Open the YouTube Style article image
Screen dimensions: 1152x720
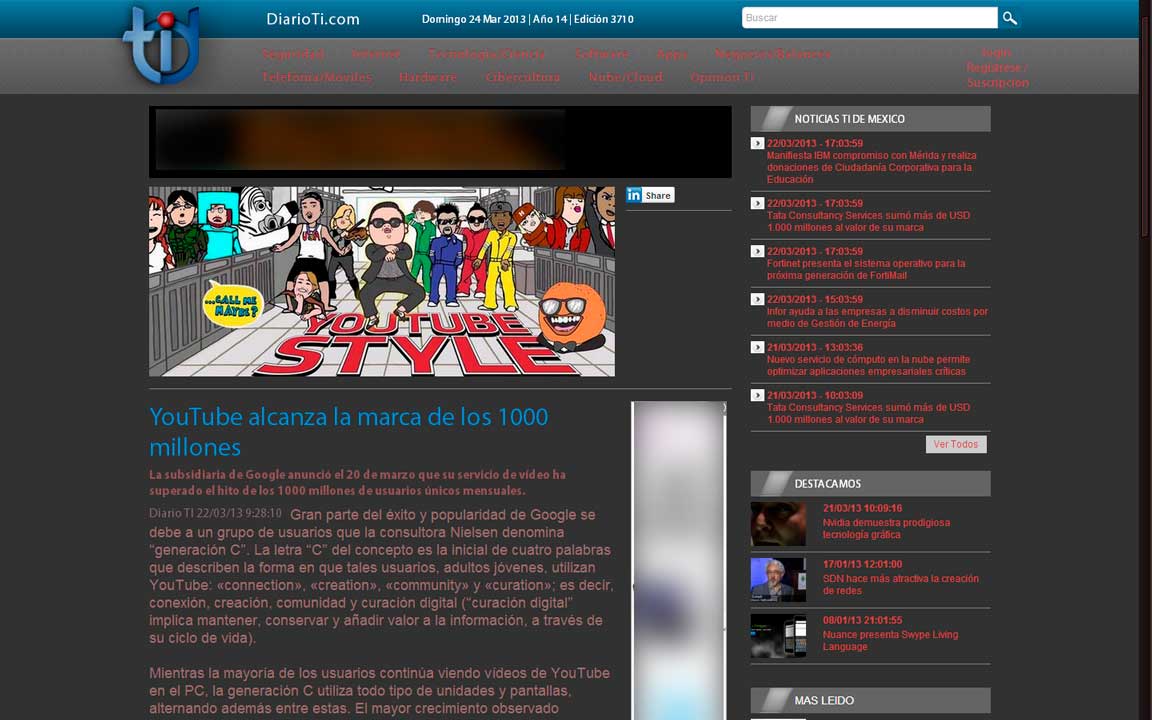point(382,281)
